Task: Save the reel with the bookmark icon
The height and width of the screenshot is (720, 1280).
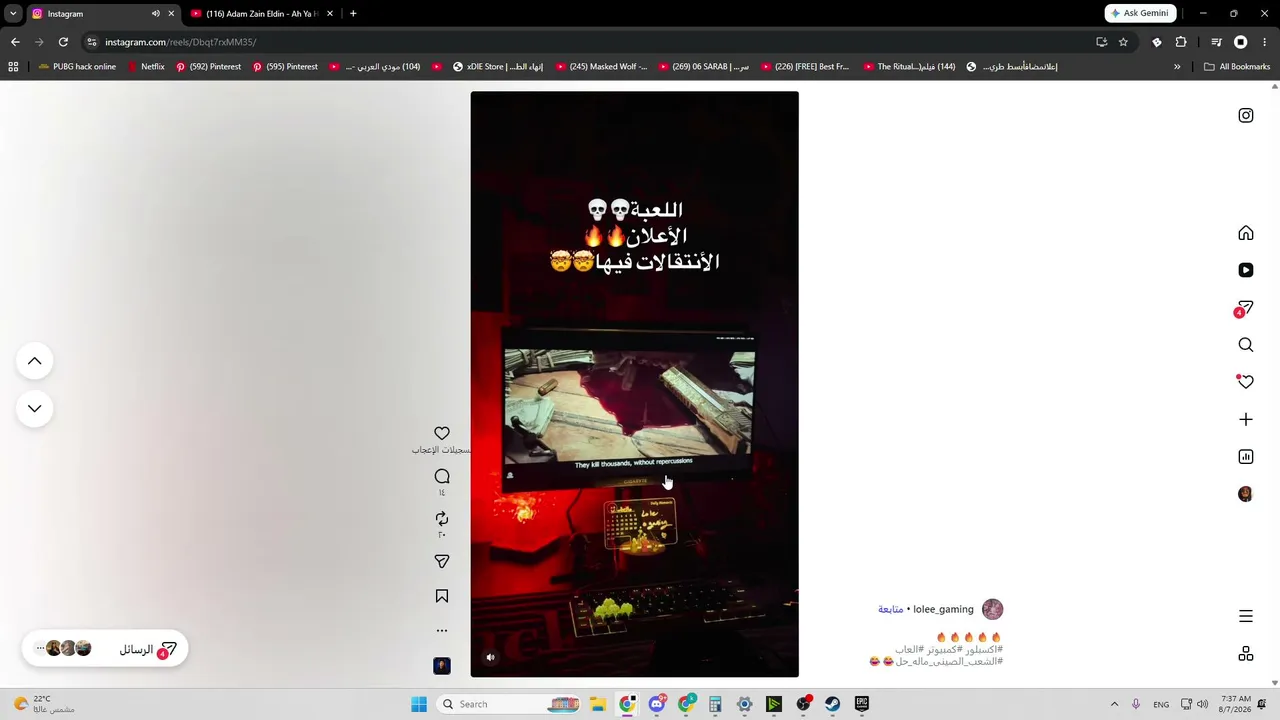Action: [x=442, y=596]
